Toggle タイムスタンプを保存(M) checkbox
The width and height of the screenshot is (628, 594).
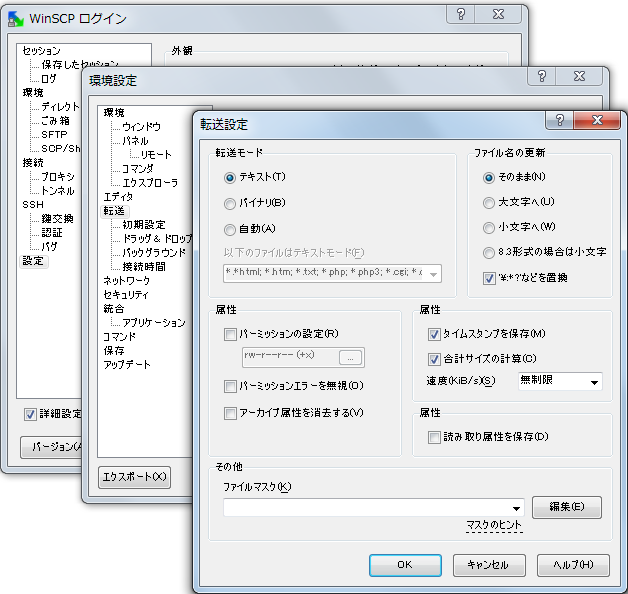pyautogui.click(x=435, y=333)
